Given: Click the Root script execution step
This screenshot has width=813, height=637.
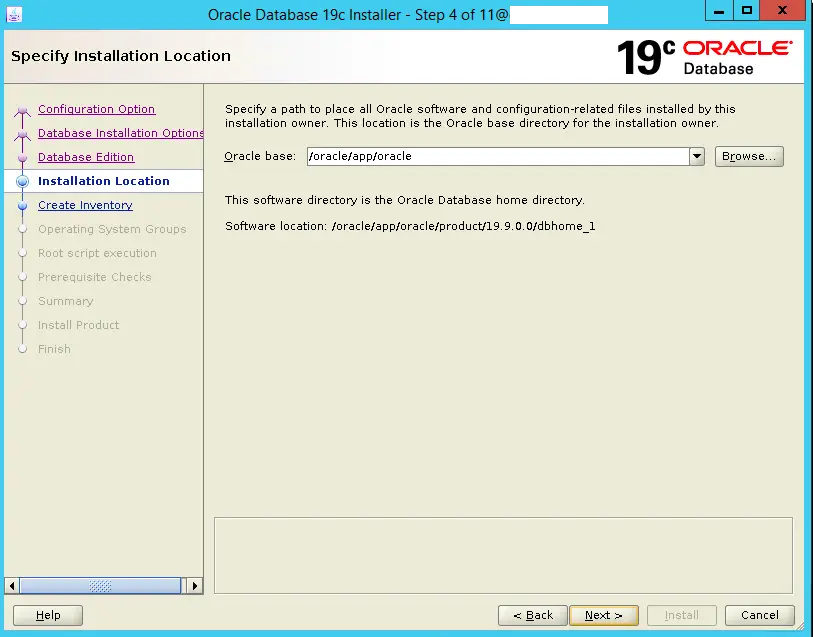Looking at the screenshot, I should click(x=97, y=253).
